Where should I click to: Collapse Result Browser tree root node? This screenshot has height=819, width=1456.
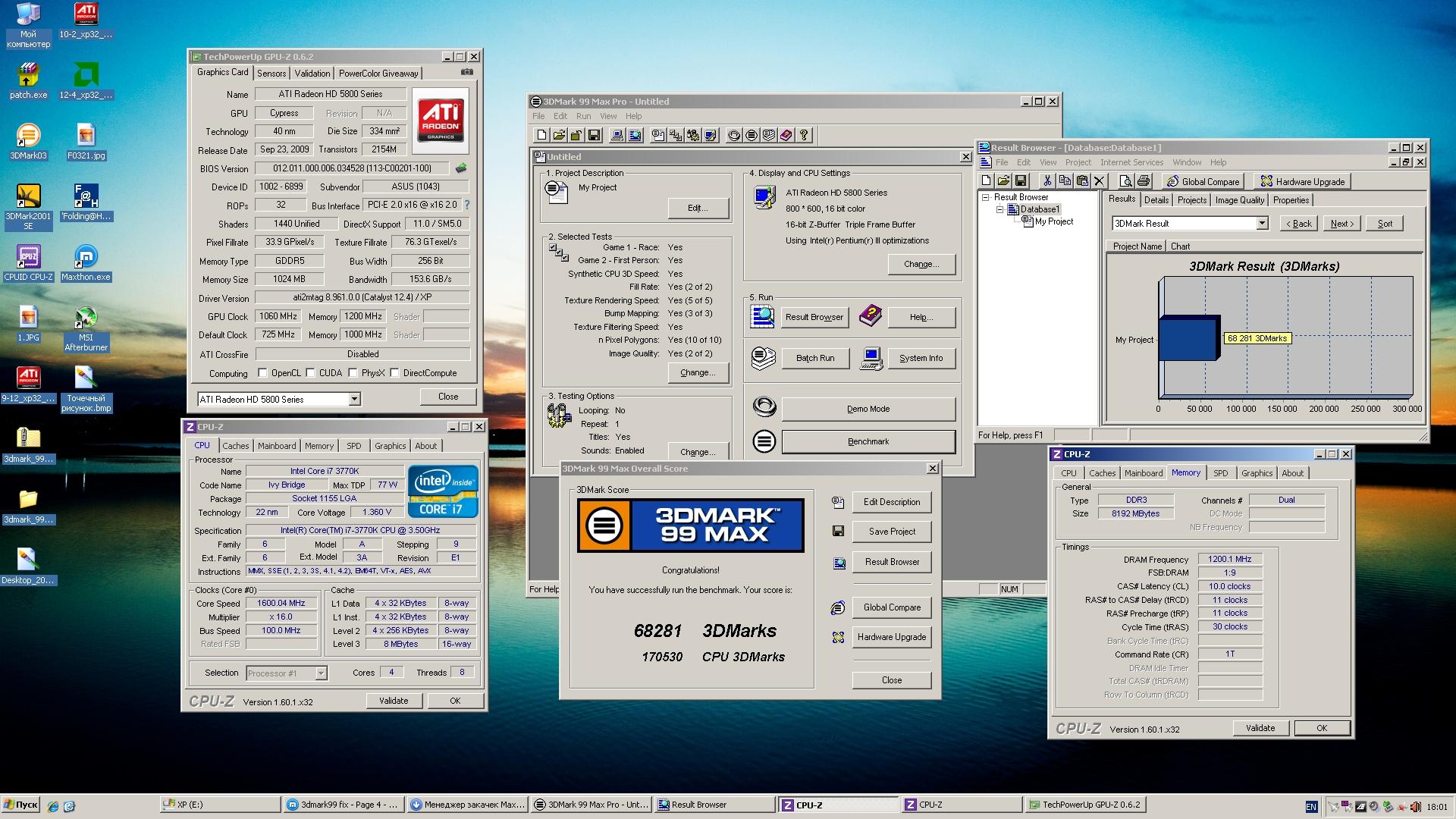click(x=986, y=197)
